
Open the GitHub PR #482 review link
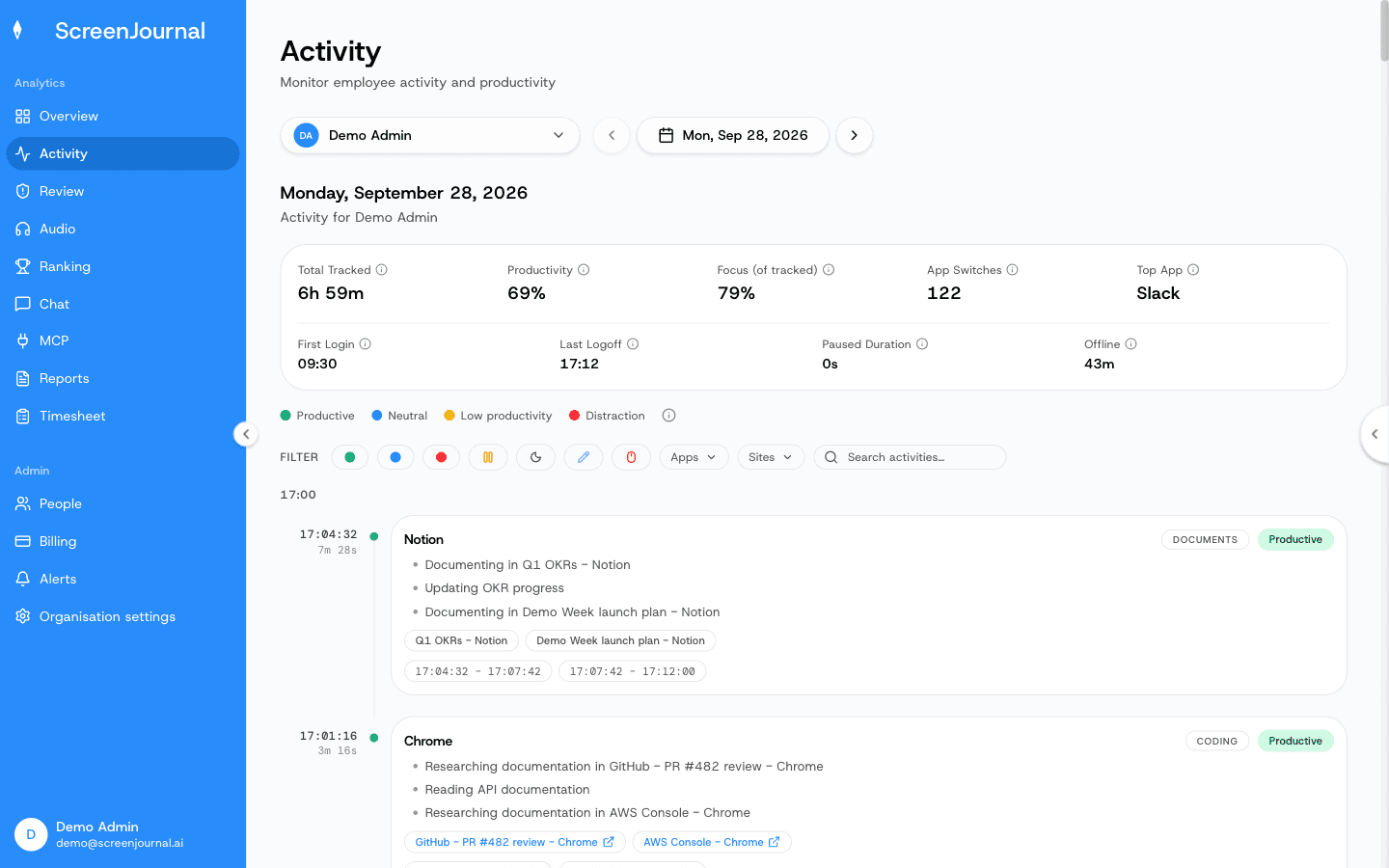pos(515,842)
